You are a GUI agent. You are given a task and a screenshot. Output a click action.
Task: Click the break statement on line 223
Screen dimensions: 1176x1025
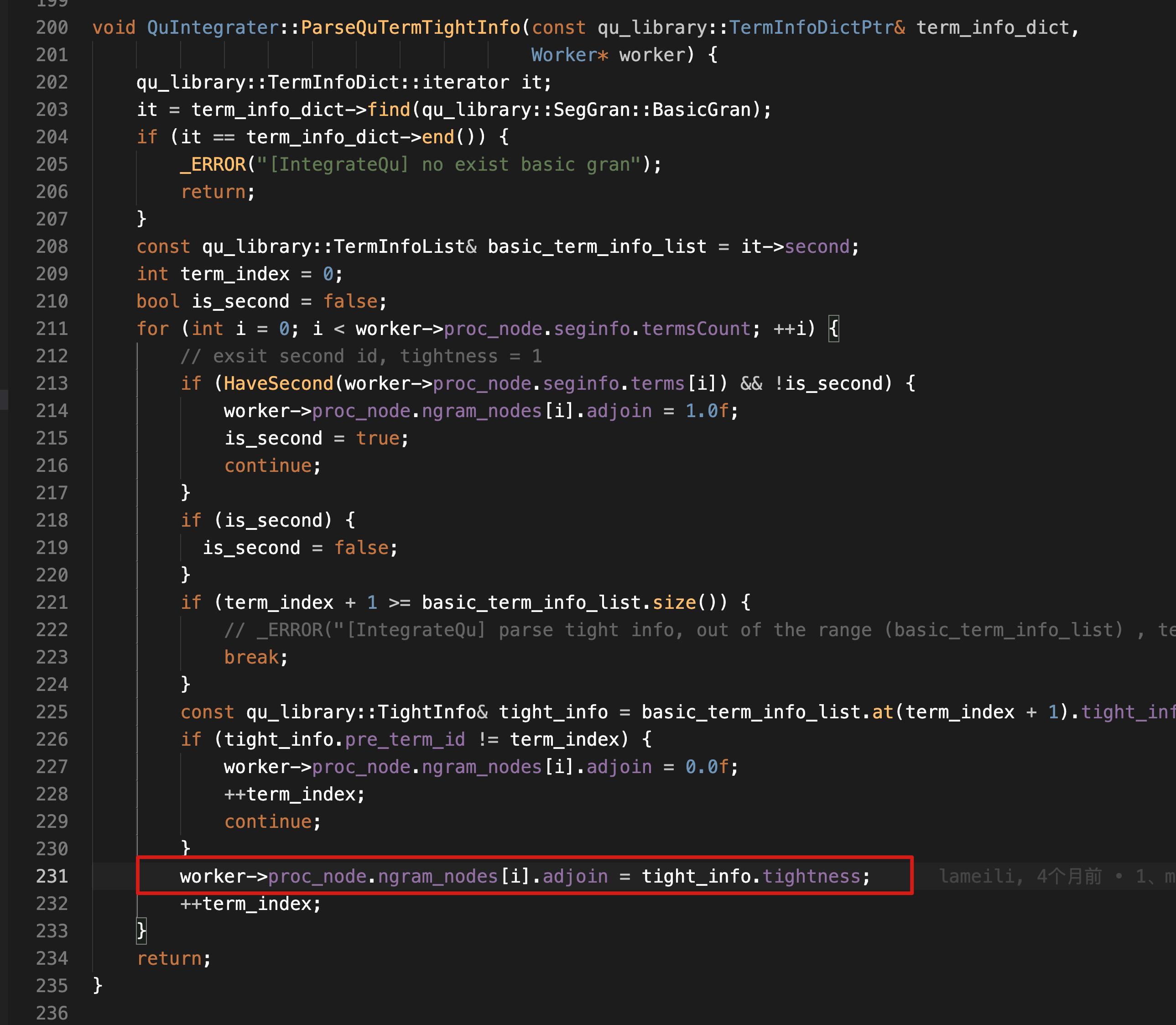pyautogui.click(x=251, y=657)
